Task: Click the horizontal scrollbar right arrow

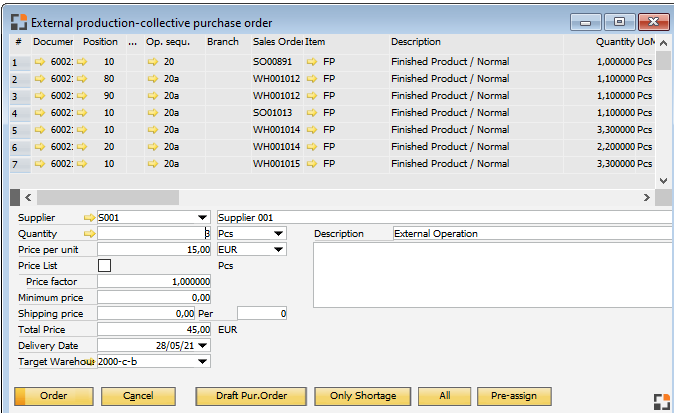Action: click(x=646, y=198)
